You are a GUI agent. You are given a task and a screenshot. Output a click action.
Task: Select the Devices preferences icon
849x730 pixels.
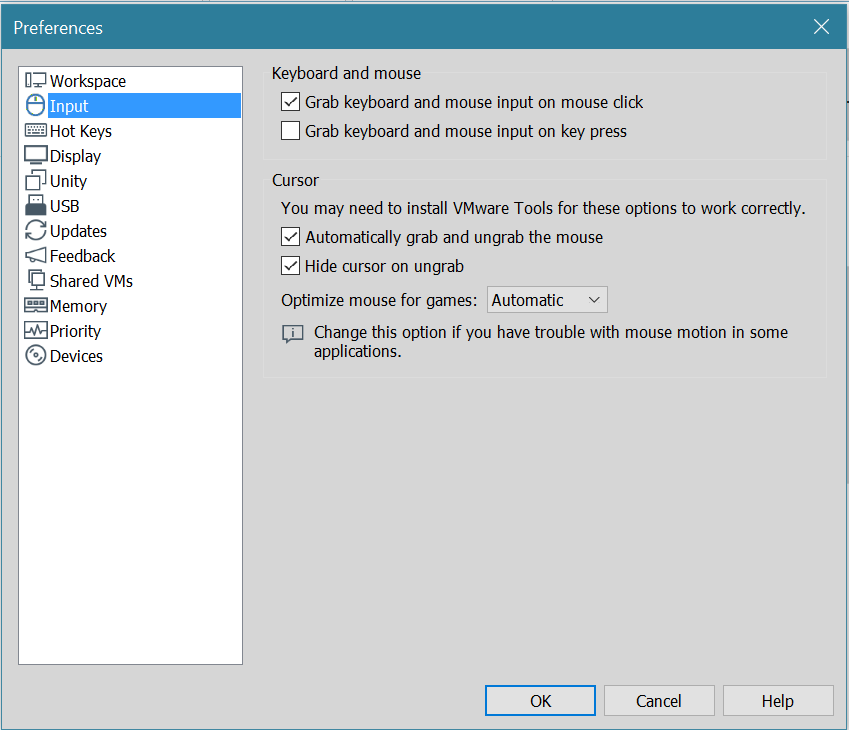[36, 356]
